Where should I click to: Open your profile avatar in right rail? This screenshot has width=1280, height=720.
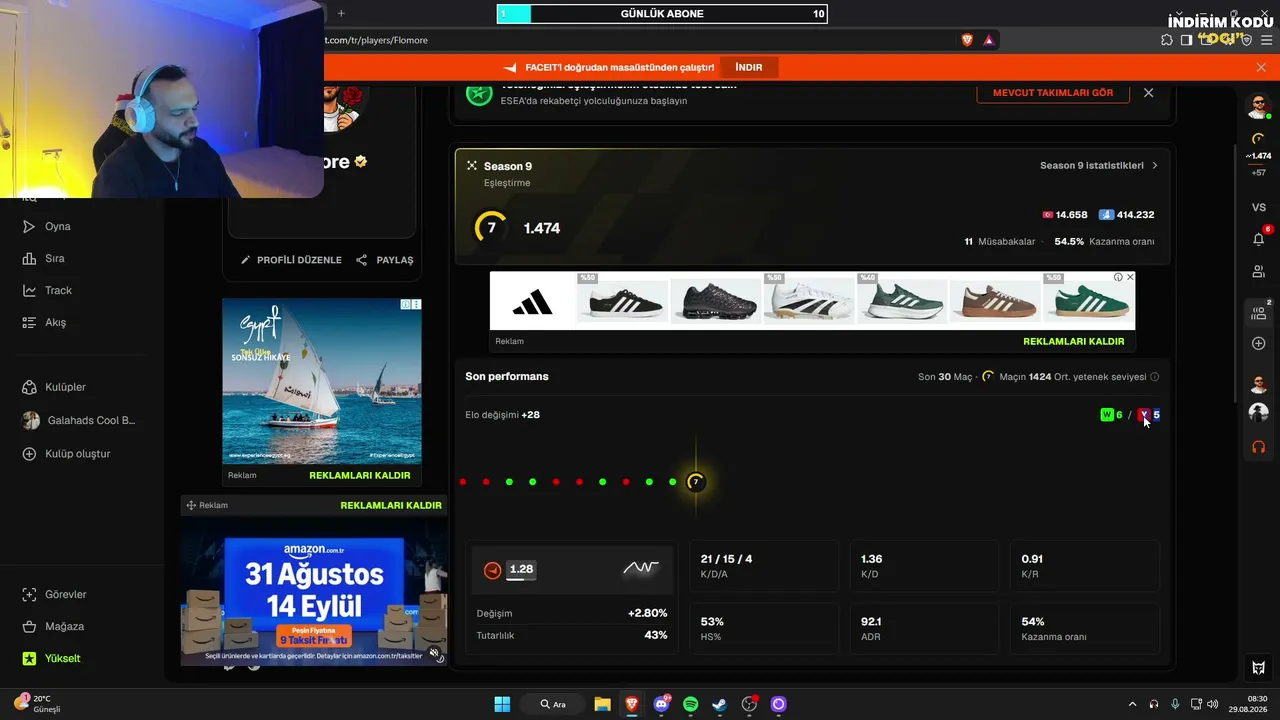(1259, 105)
